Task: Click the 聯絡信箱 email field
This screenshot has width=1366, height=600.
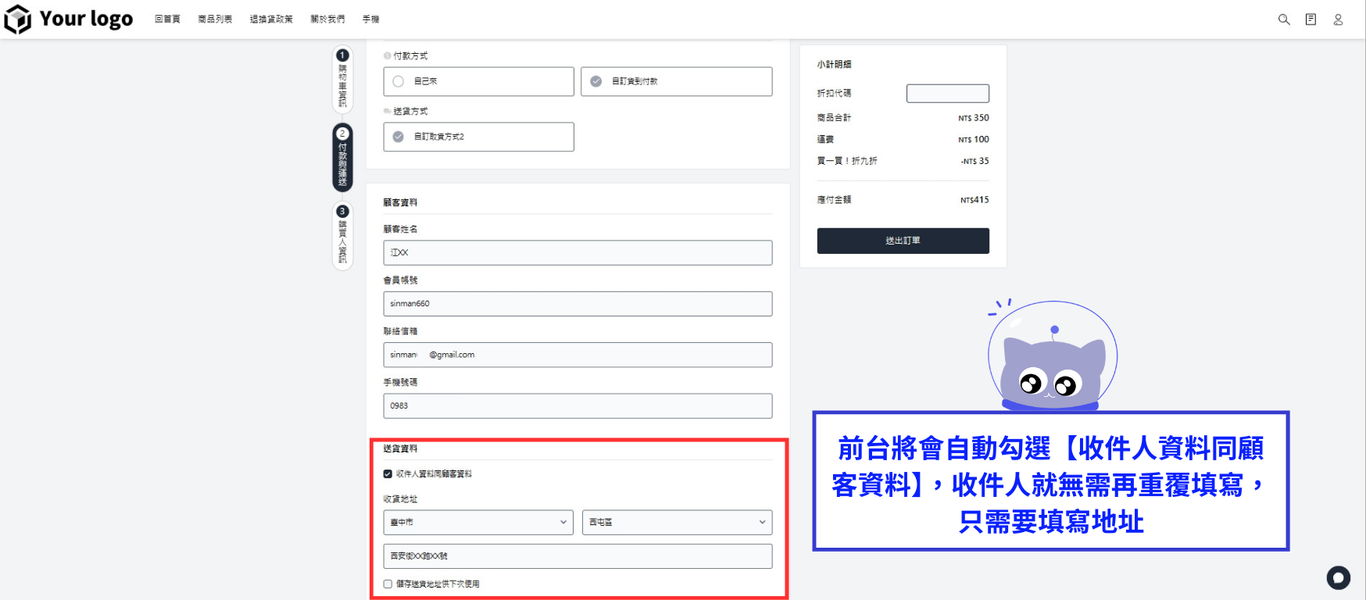Action: click(x=578, y=355)
